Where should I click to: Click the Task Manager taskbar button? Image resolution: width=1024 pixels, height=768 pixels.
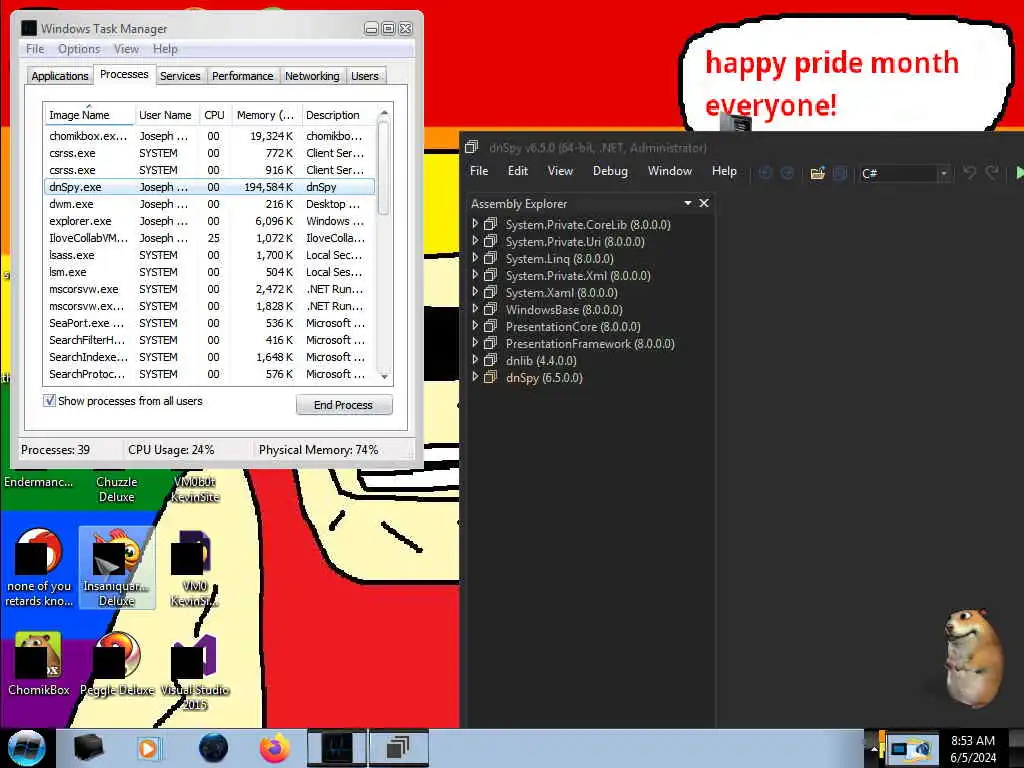tap(338, 748)
